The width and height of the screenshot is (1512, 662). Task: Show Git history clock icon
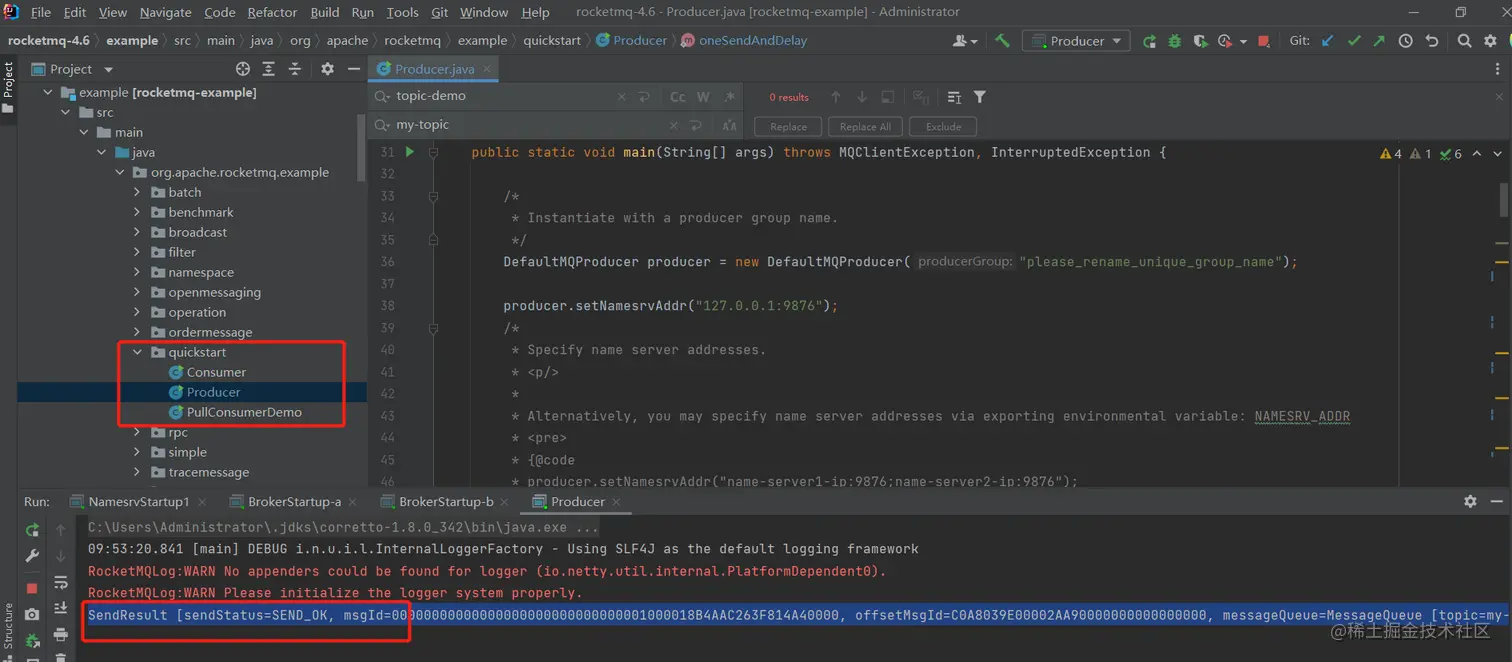click(x=1405, y=41)
